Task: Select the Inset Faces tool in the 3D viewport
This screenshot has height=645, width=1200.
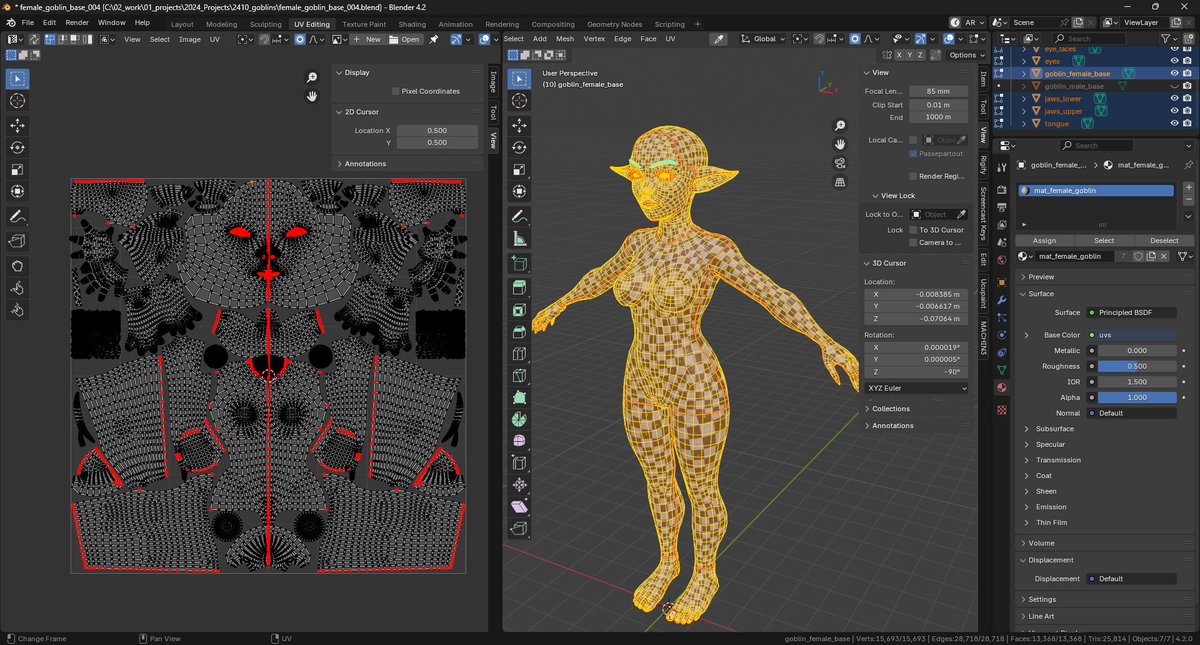Action: pyautogui.click(x=519, y=310)
